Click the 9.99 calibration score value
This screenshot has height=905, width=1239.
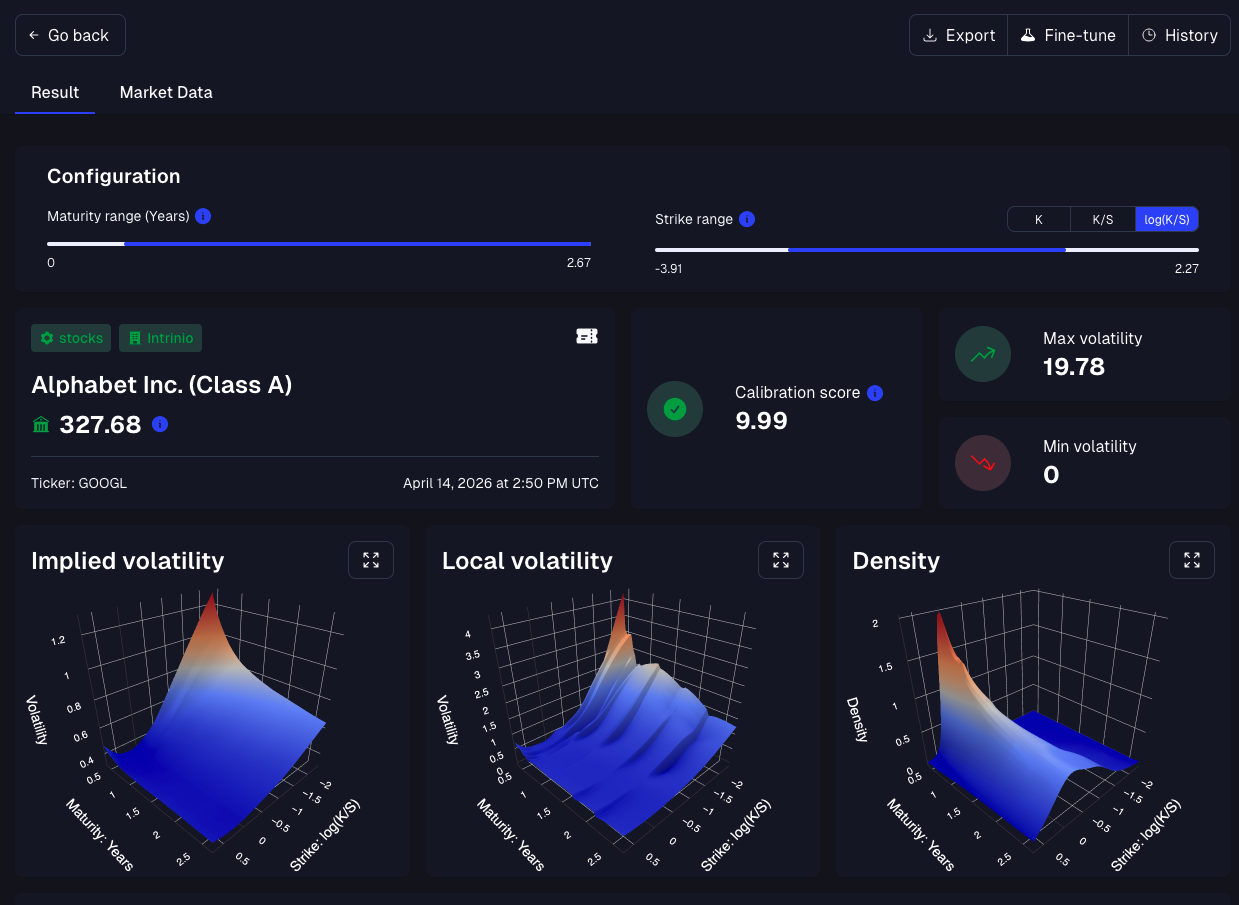click(761, 421)
